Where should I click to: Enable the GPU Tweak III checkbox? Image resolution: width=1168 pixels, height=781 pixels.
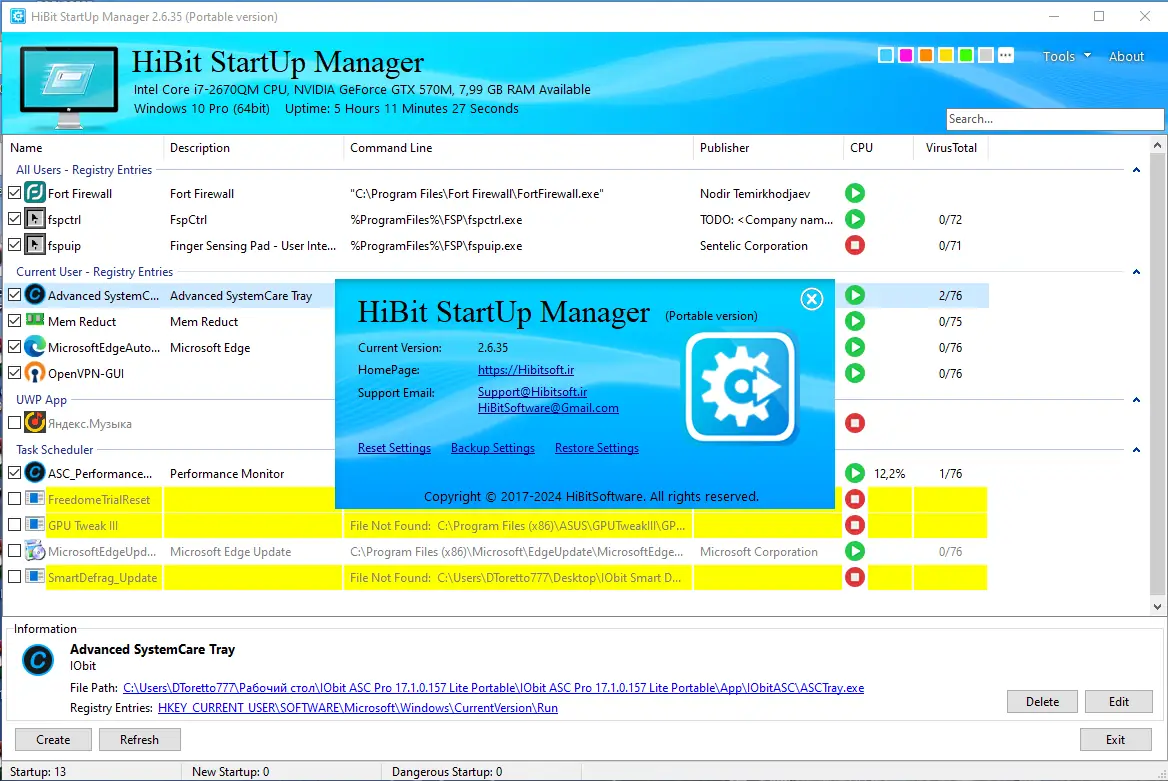click(x=14, y=525)
